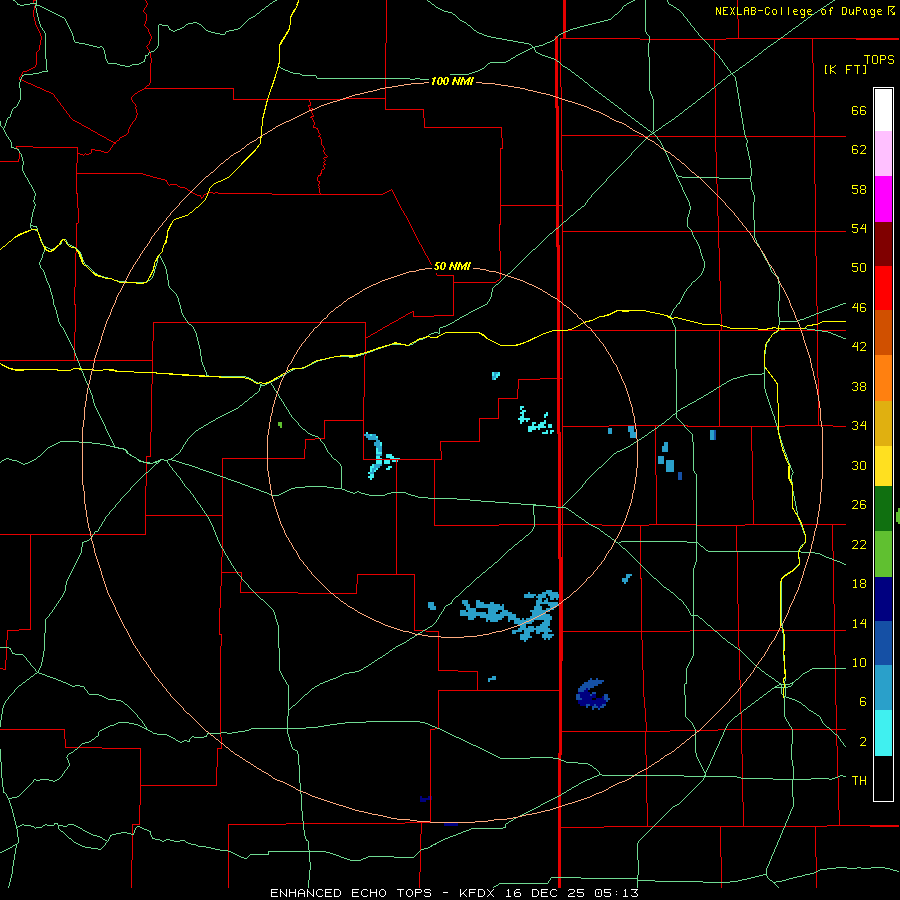Click the legend value 6
Image resolution: width=900 pixels, height=900 pixels.
tap(862, 702)
